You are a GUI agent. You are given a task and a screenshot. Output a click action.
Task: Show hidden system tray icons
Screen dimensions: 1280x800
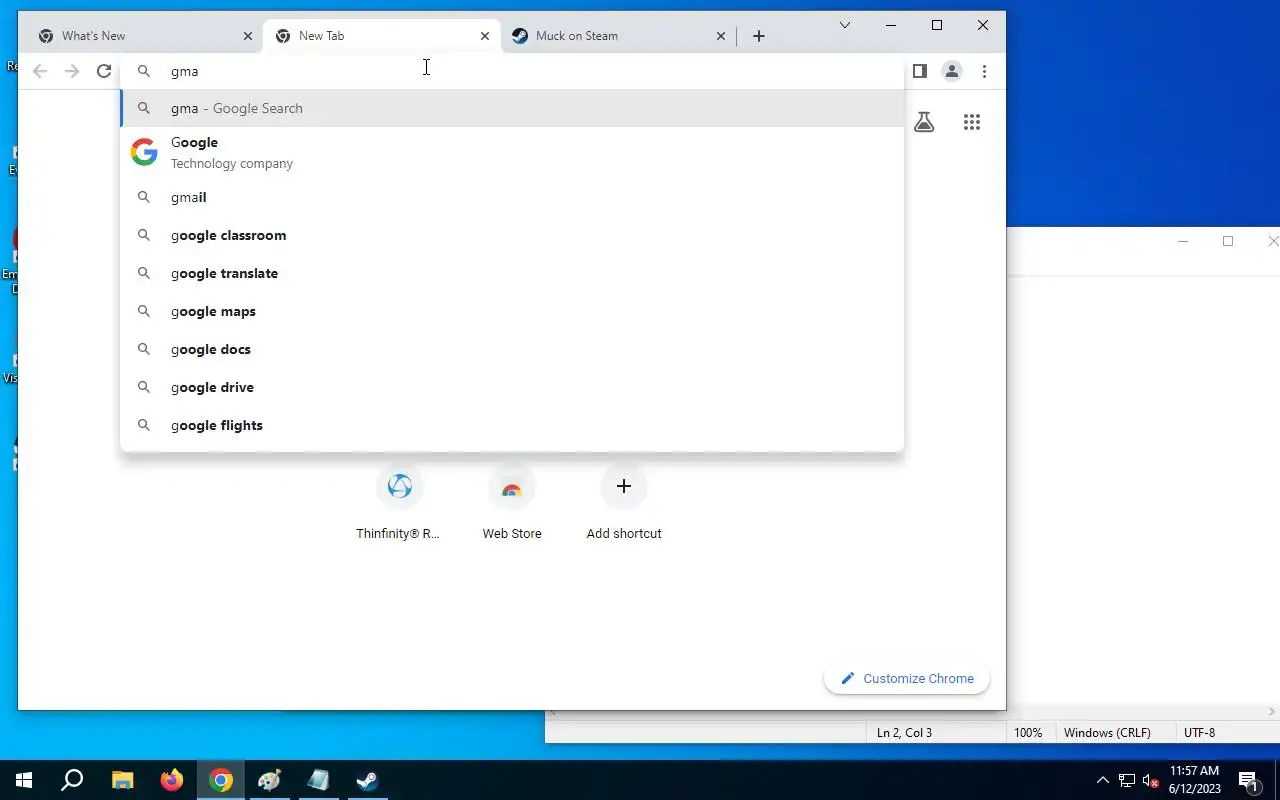point(1103,780)
